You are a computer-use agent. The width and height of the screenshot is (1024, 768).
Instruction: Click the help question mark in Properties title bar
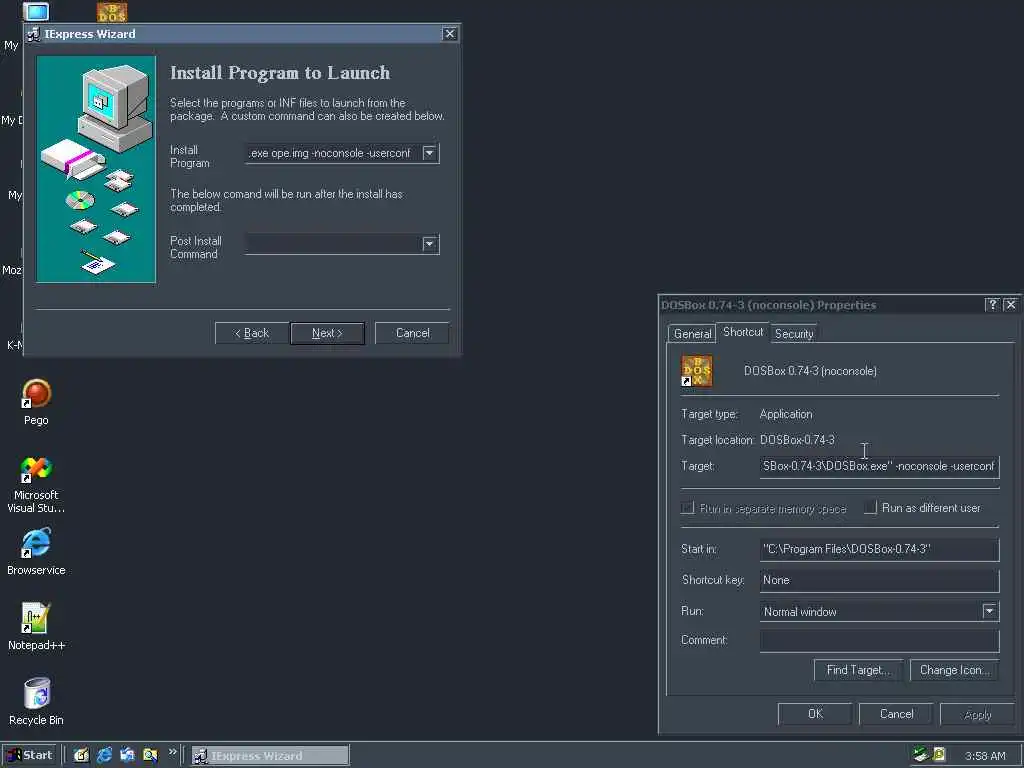(992, 305)
